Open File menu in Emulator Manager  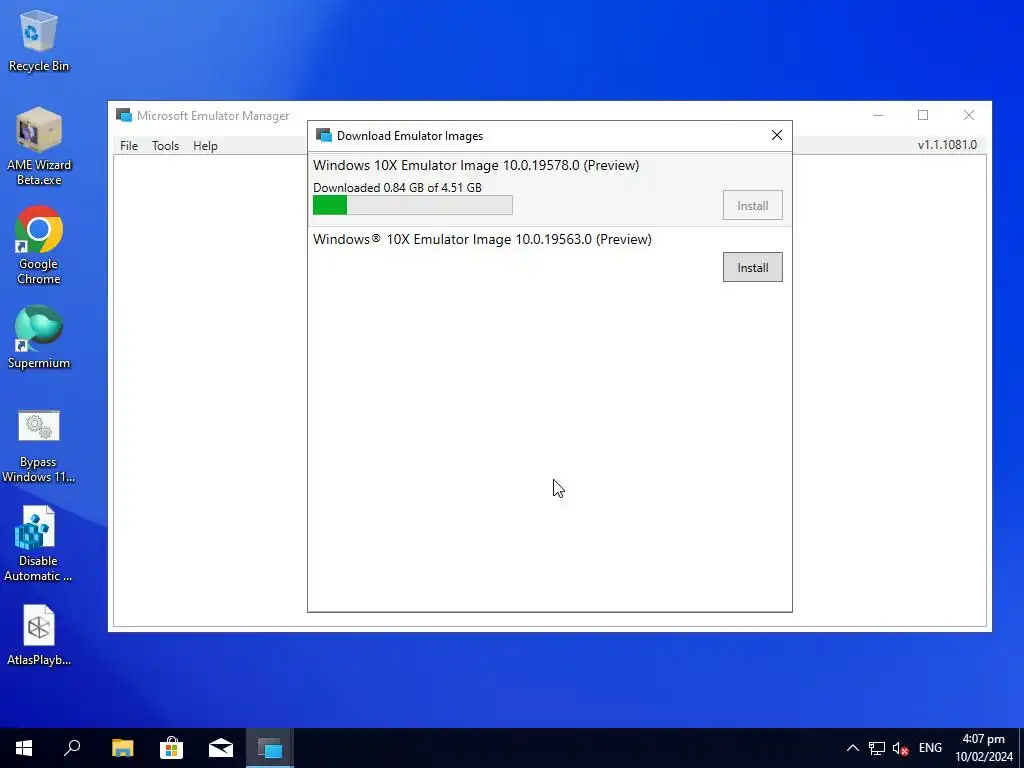click(129, 146)
